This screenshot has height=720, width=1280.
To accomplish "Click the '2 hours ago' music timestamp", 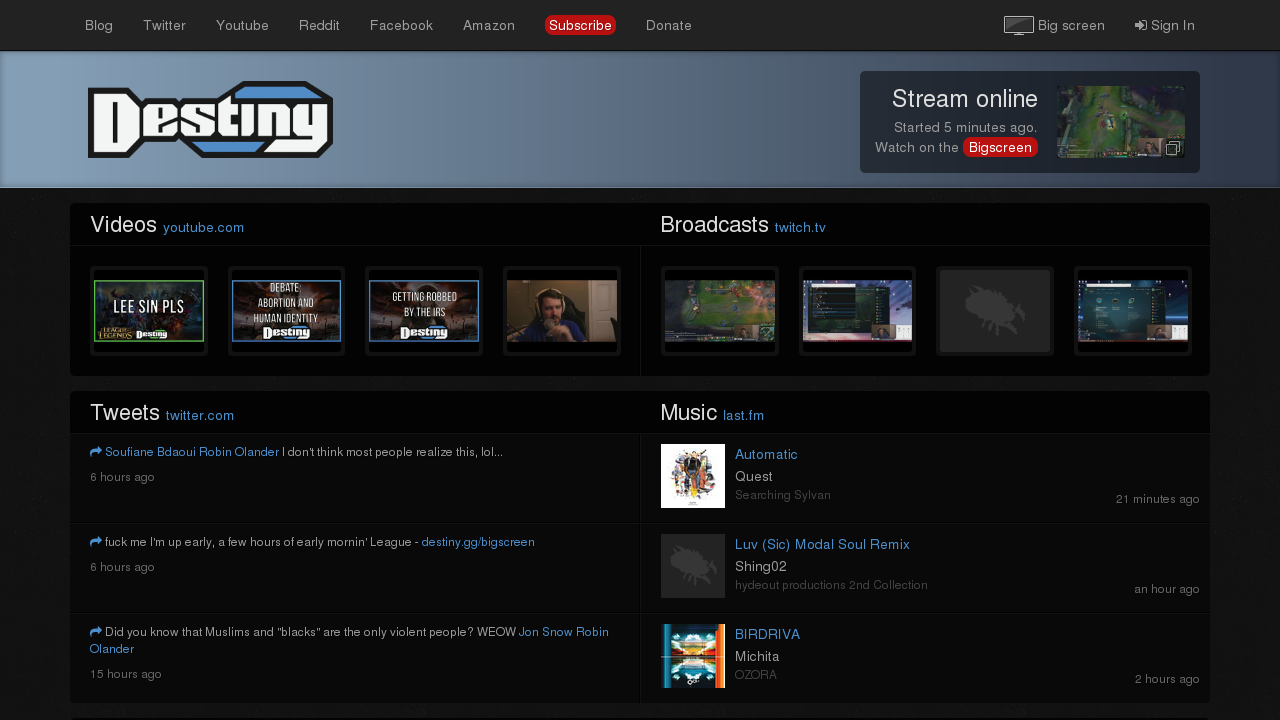I will tap(1167, 679).
